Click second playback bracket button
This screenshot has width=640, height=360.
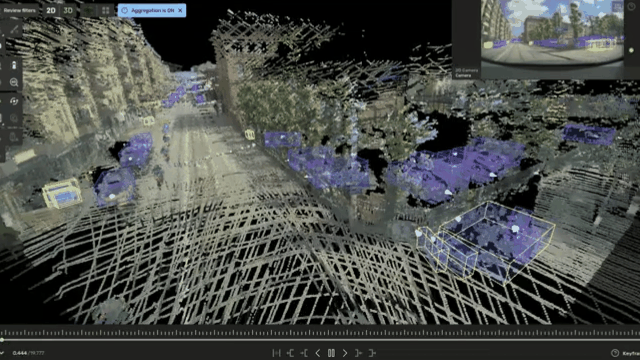pyautogui.click(x=290, y=353)
